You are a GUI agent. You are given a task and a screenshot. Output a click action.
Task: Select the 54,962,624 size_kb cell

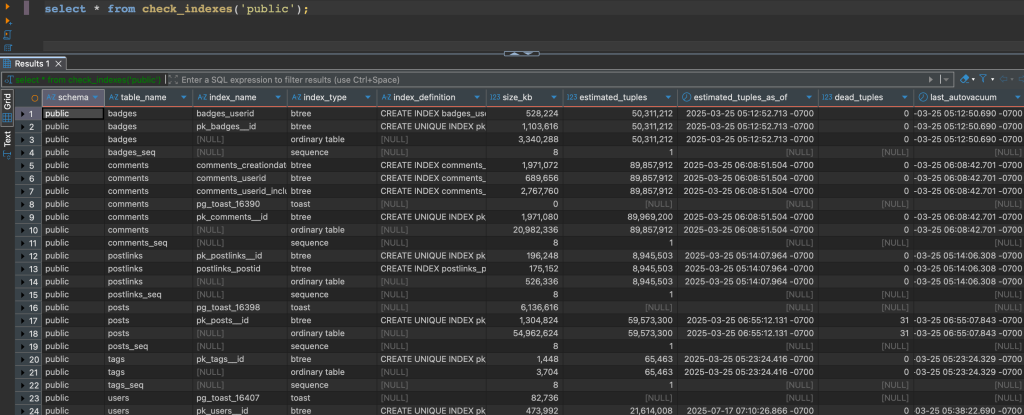coord(524,333)
